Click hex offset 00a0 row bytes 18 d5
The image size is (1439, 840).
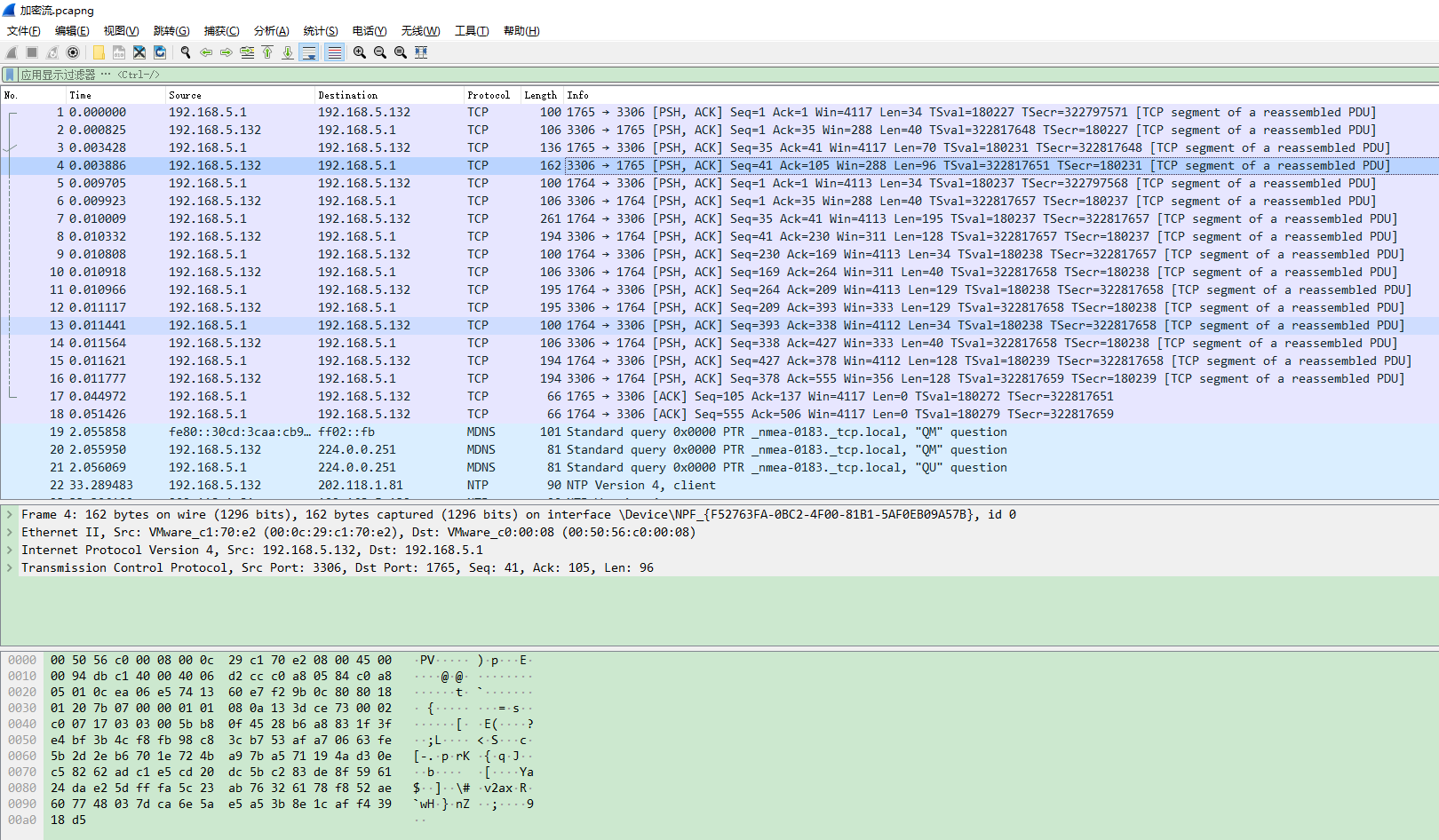click(x=68, y=820)
